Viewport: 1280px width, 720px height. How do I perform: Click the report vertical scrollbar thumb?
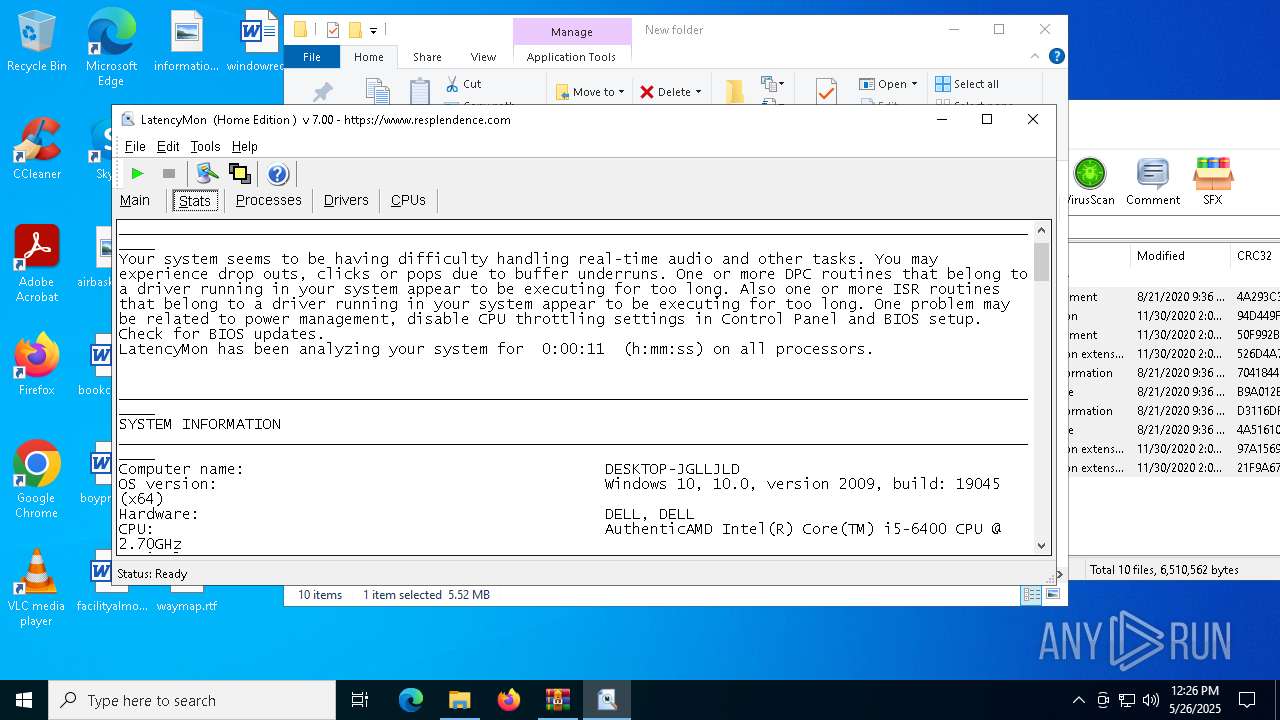[x=1041, y=261]
